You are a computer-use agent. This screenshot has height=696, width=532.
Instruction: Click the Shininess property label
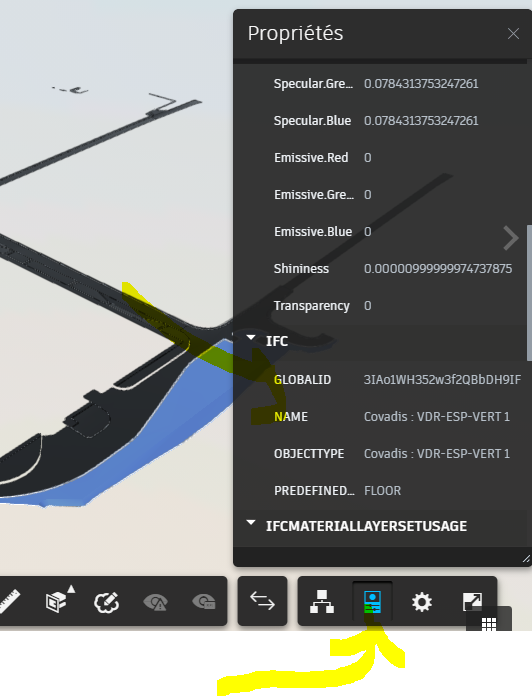click(301, 269)
